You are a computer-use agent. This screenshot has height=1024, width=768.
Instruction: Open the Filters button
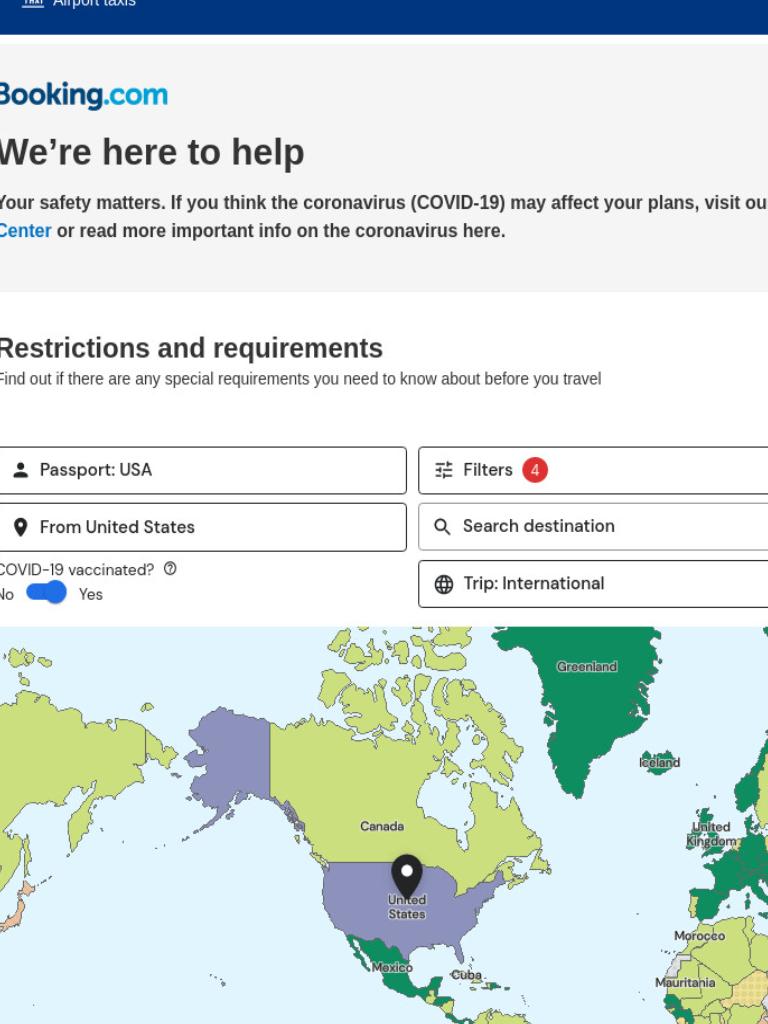pyautogui.click(x=593, y=470)
